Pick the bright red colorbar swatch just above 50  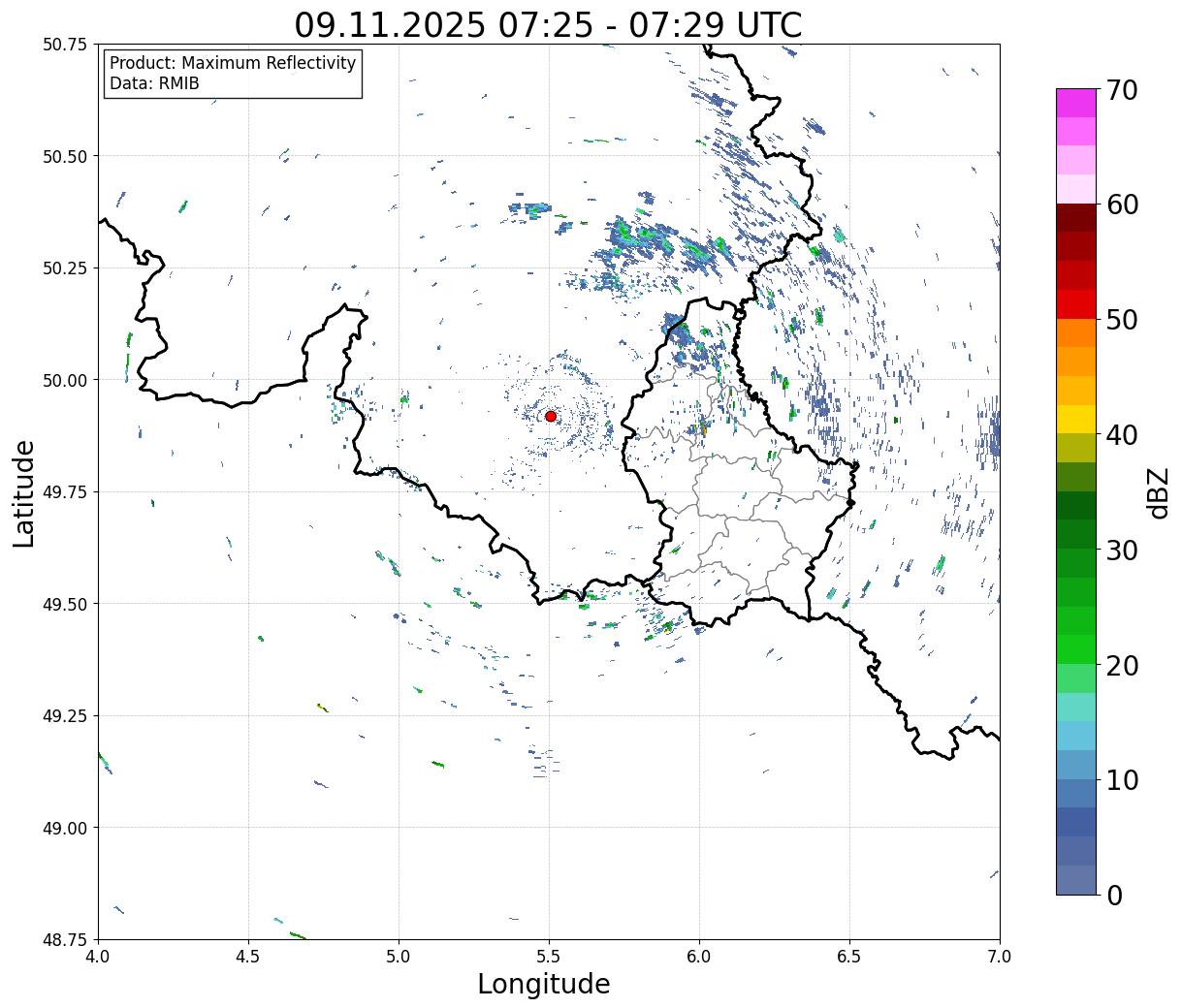[x=1076, y=304]
